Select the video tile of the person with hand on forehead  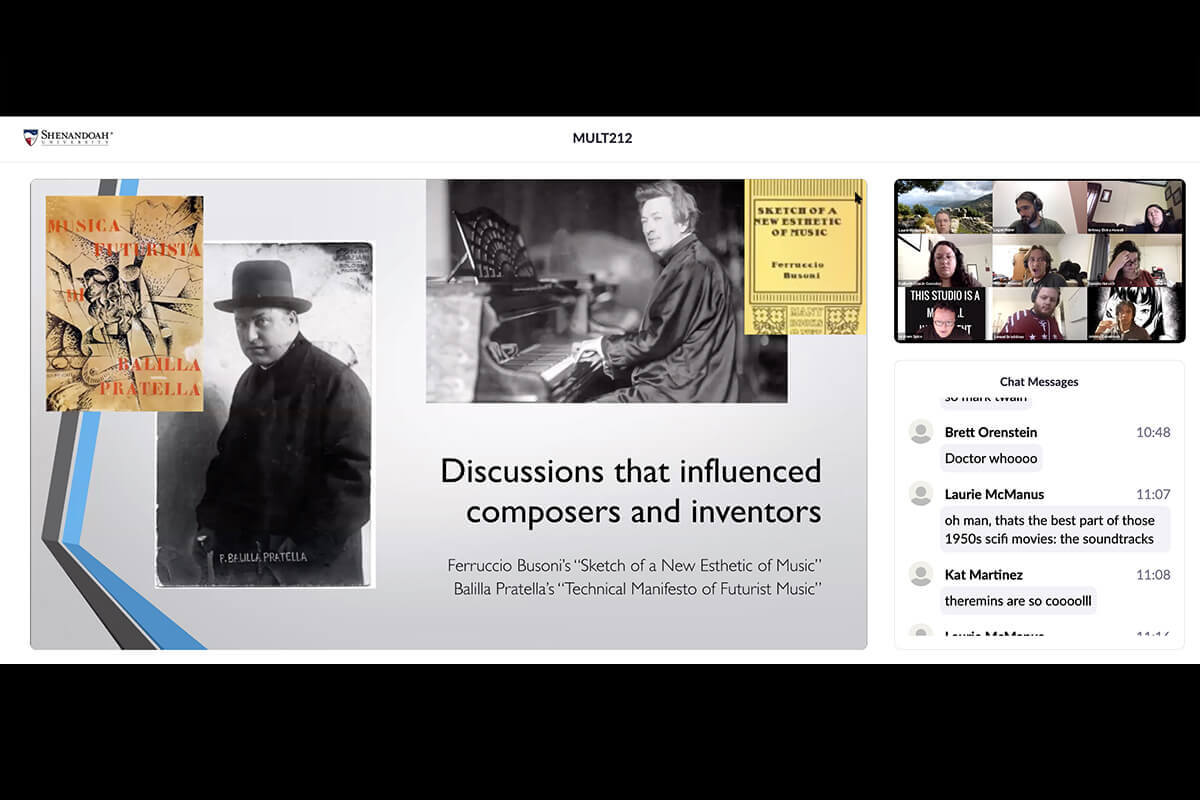coord(1135,261)
